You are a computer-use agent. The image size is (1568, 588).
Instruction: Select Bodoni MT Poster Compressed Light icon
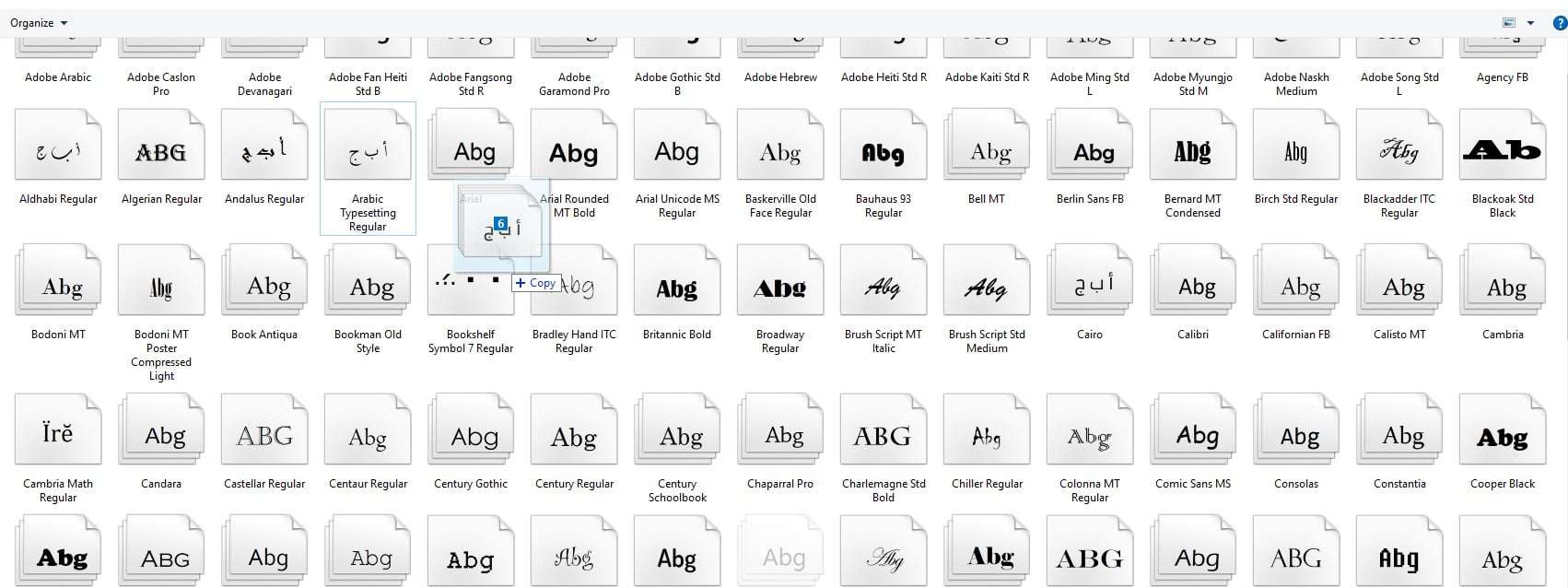click(161, 280)
